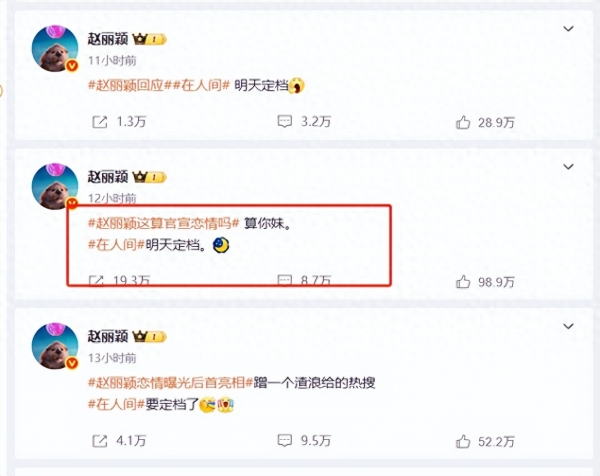Click the 12小时前 timestamp on second post
600x476 pixels.
coord(112,198)
